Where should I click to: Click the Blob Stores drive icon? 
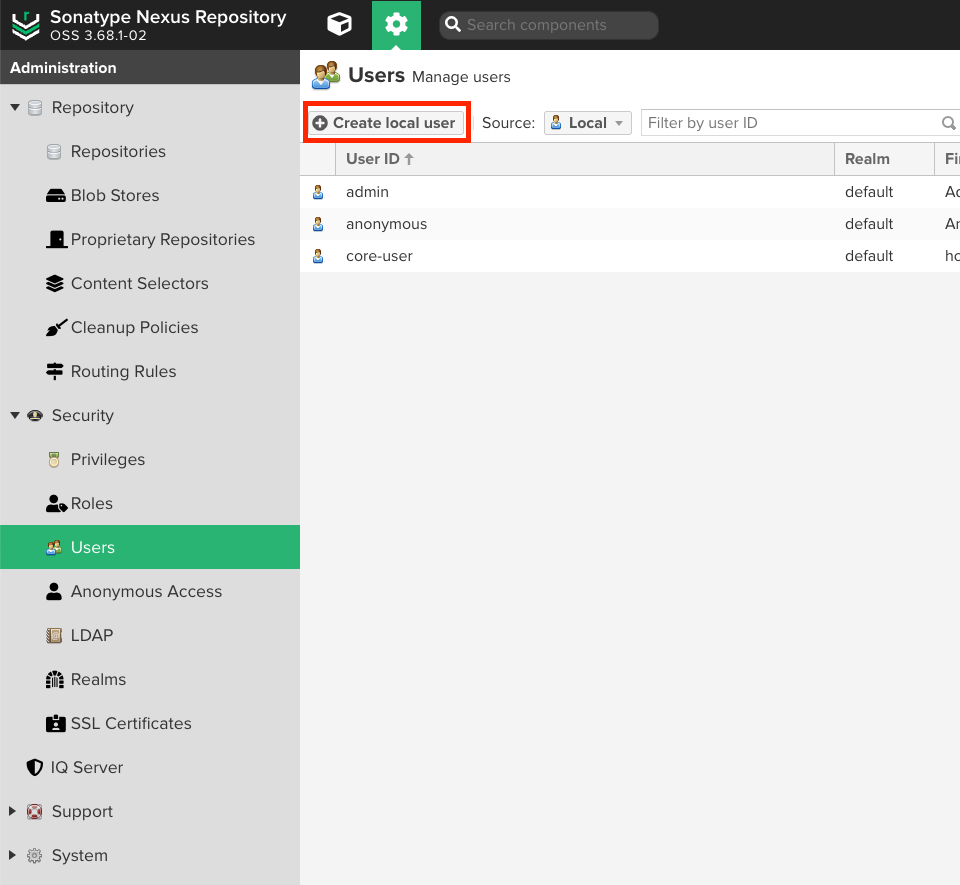tap(56, 196)
